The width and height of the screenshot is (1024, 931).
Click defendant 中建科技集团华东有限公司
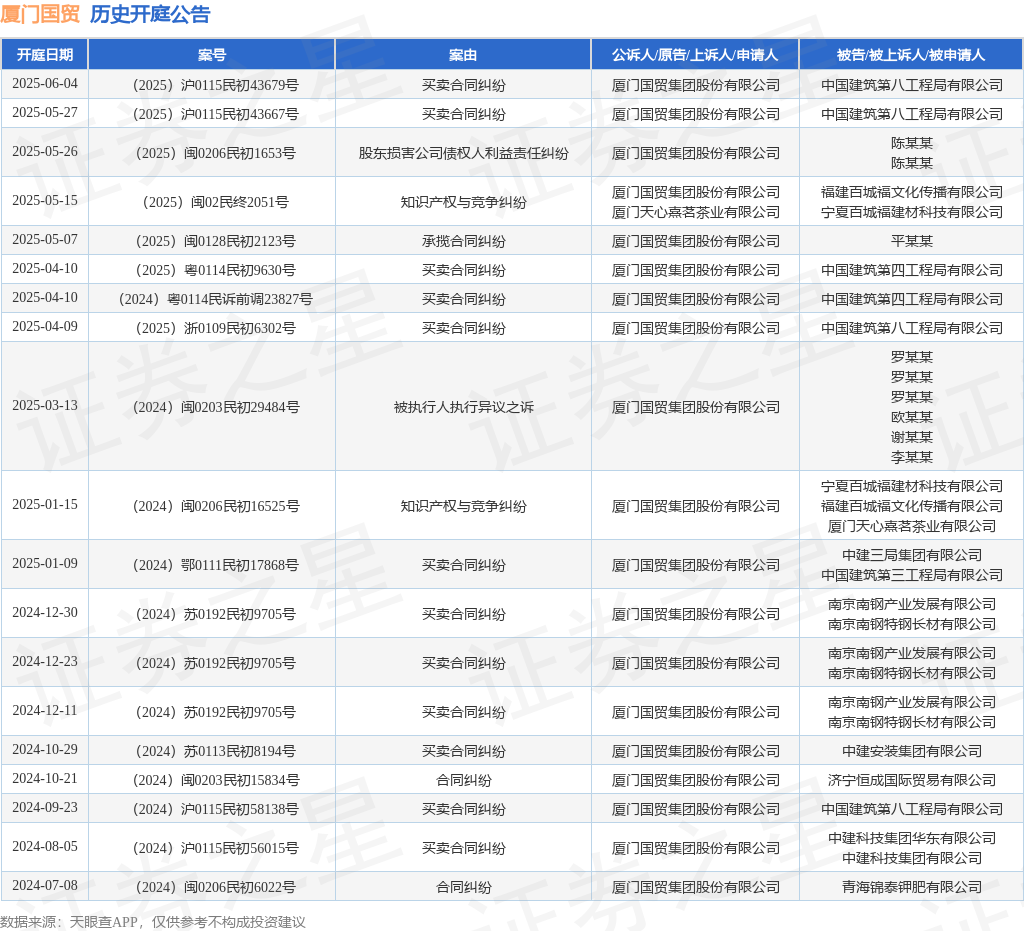point(911,838)
